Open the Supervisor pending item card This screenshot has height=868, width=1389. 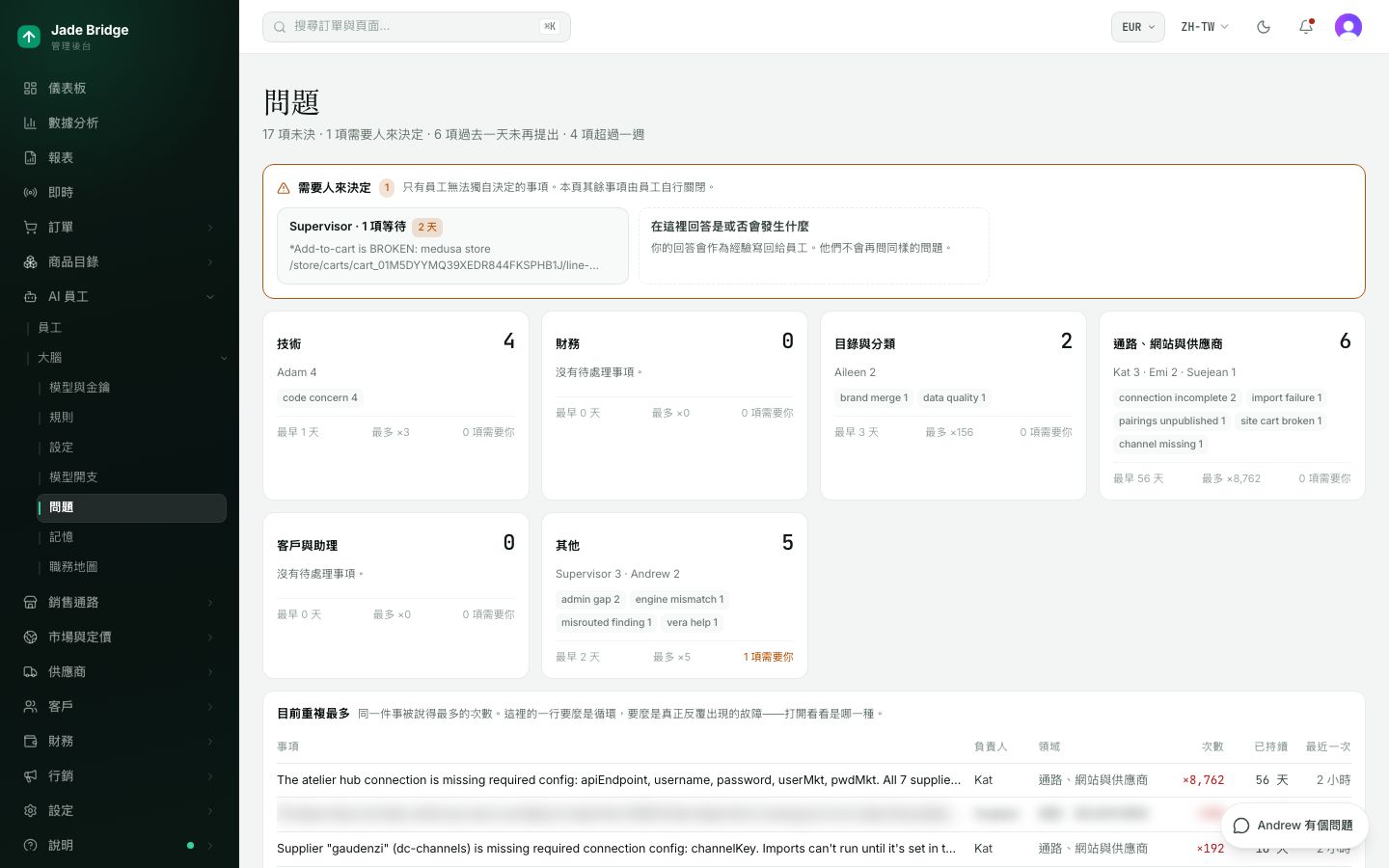[x=452, y=246]
